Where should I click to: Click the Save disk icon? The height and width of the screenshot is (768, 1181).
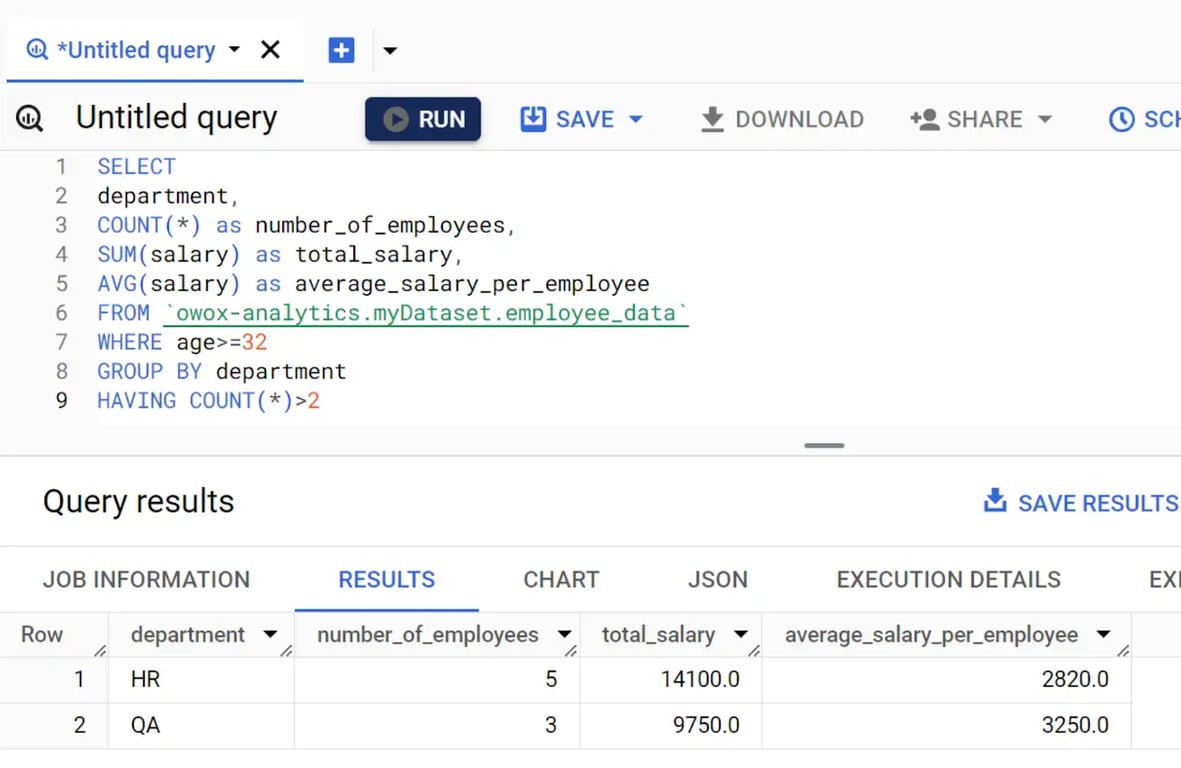click(x=533, y=119)
